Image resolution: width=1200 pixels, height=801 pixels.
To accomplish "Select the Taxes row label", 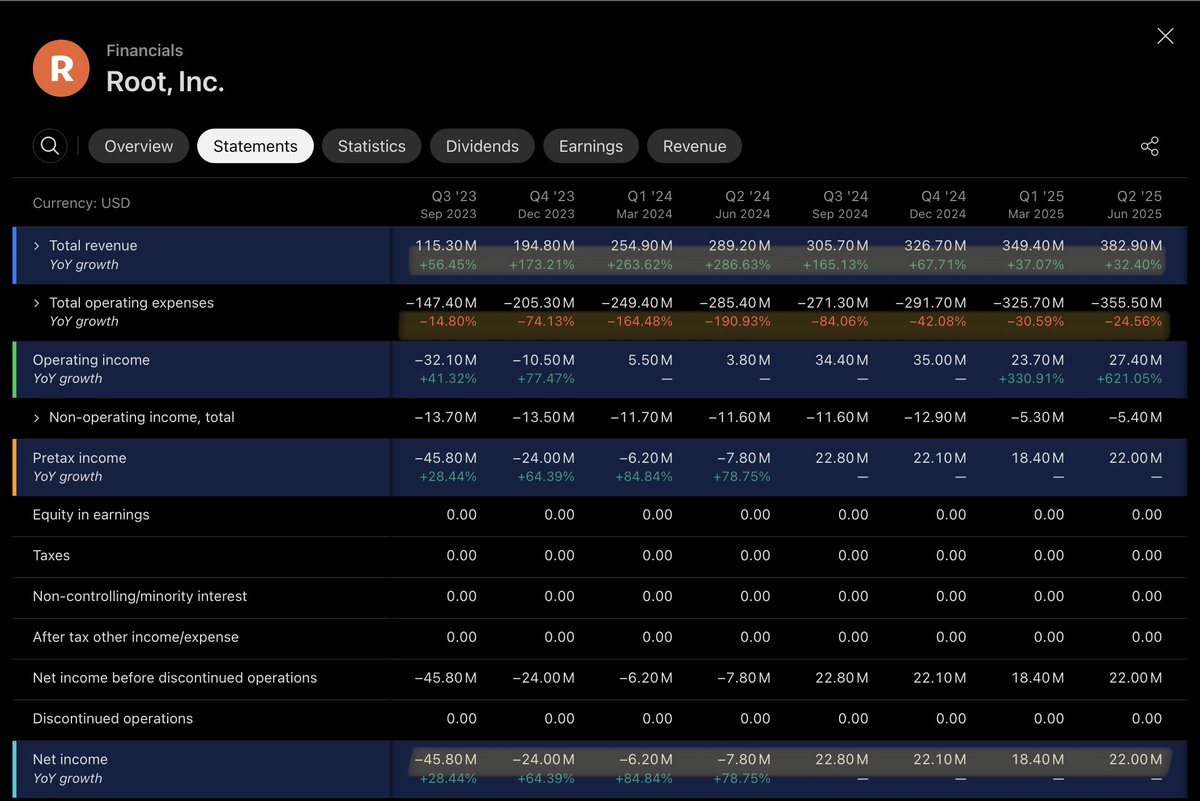I will pyautogui.click(x=51, y=556).
